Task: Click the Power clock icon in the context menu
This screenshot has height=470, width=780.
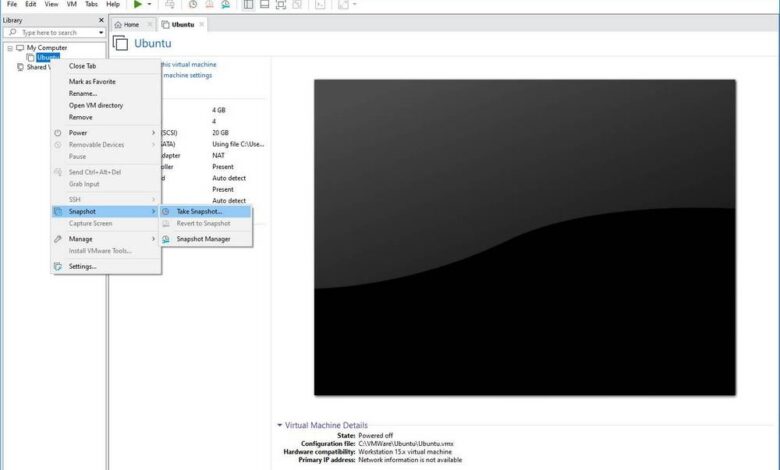Action: (58, 133)
